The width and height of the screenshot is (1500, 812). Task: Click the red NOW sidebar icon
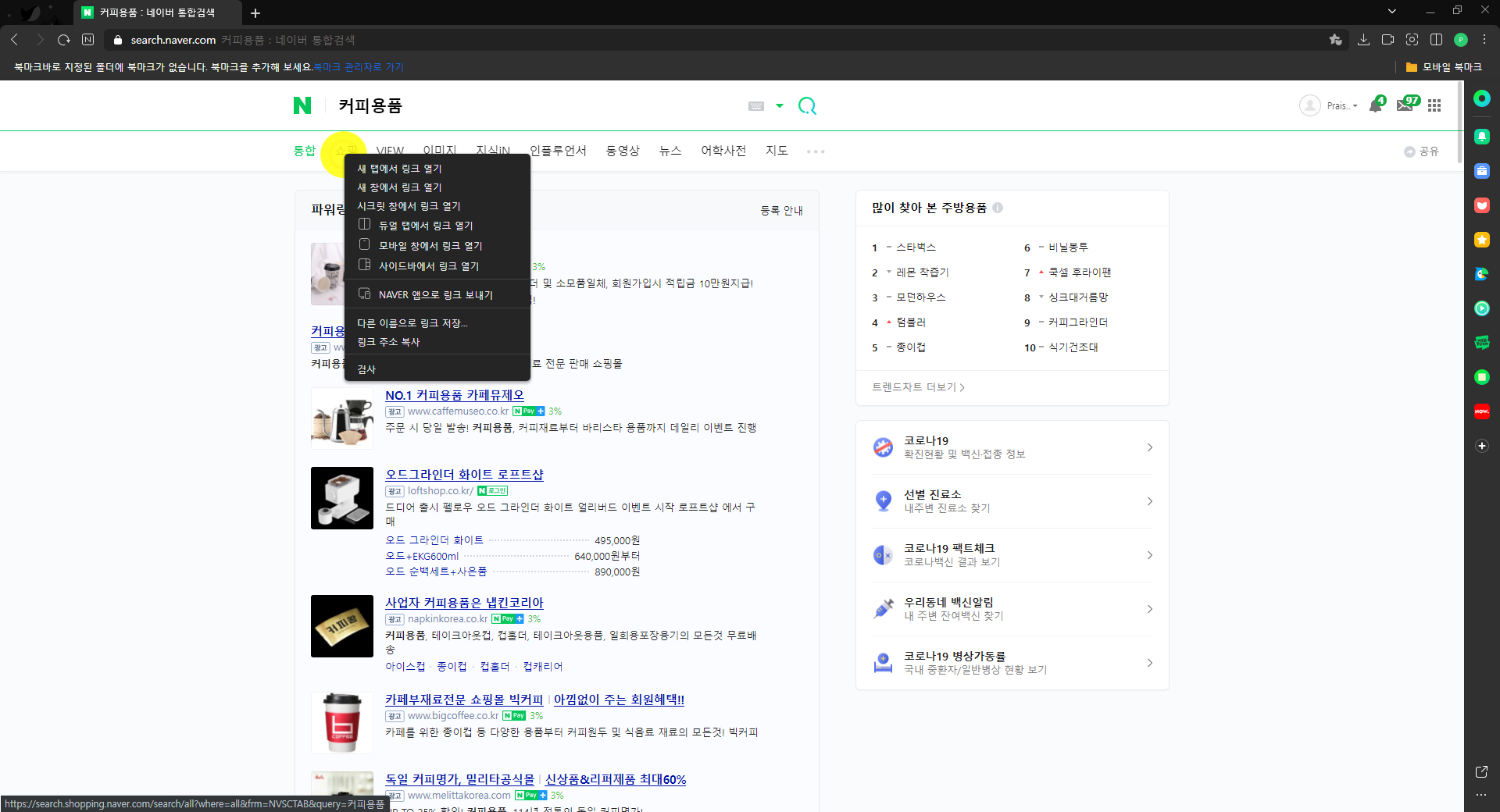1482,411
